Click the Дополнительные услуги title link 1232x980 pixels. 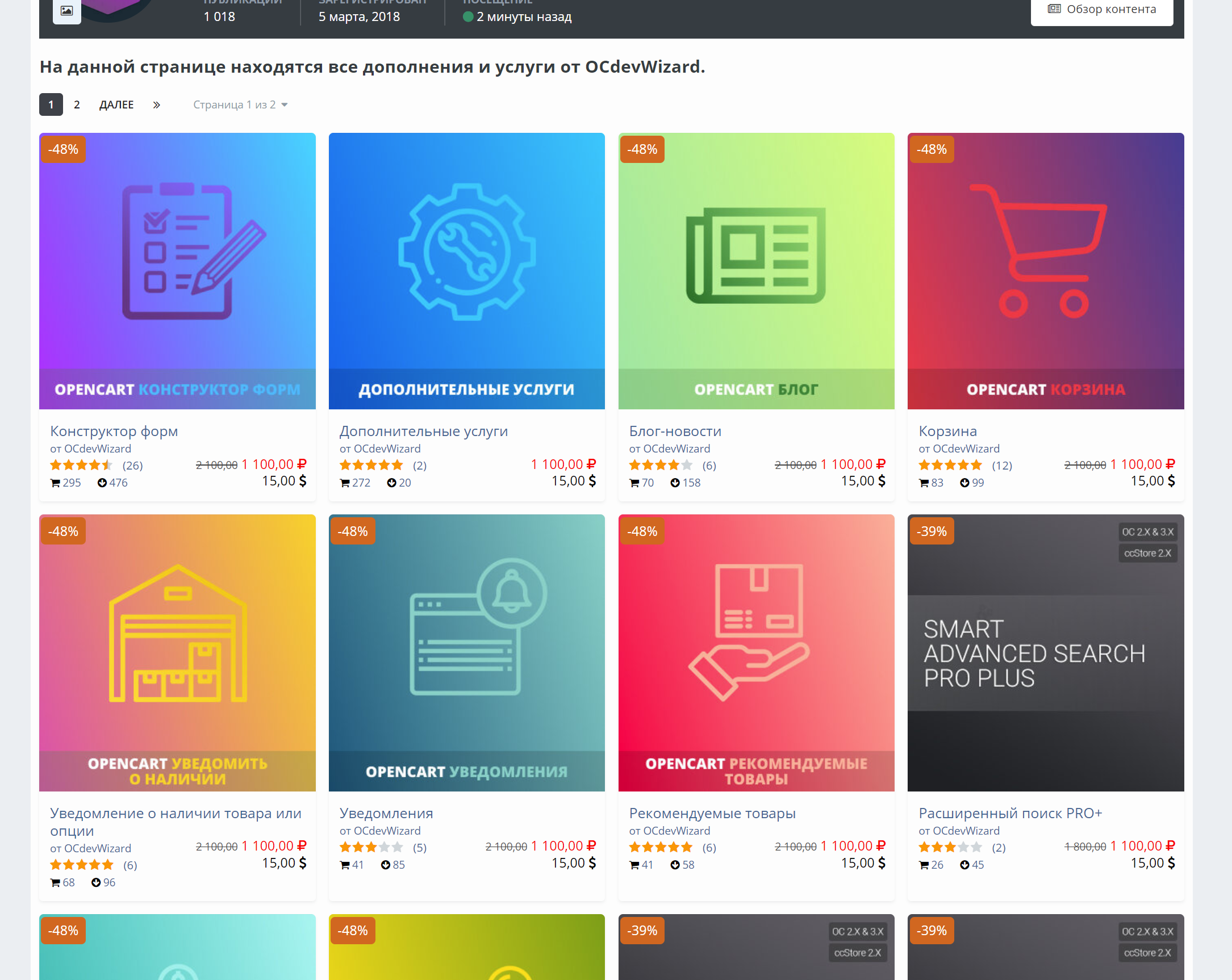tap(423, 430)
